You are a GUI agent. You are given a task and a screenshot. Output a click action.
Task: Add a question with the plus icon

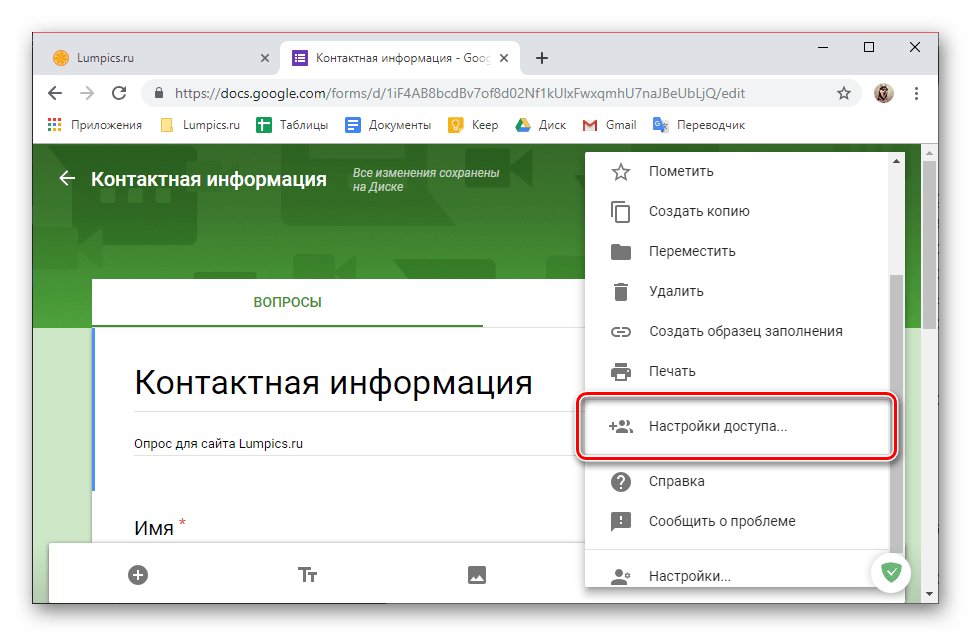[137, 575]
